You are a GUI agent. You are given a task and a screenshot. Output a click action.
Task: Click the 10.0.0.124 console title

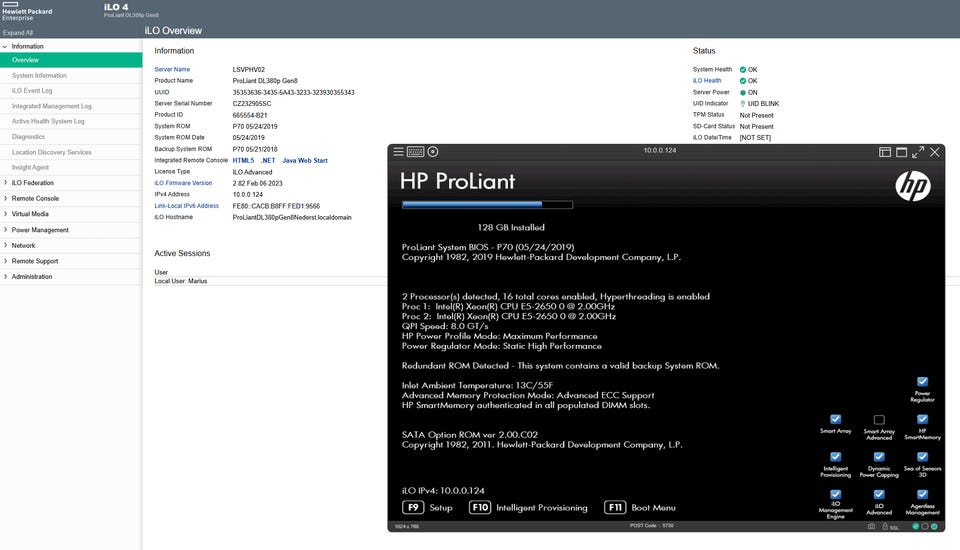pos(660,150)
